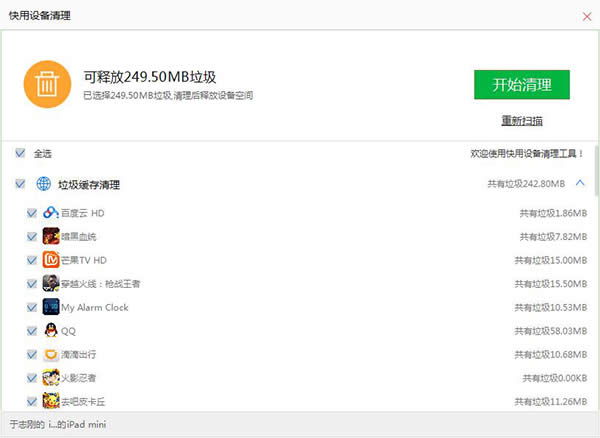Click the 共有垃圾58.03MB size value
The height and width of the screenshot is (438, 600).
551,331
